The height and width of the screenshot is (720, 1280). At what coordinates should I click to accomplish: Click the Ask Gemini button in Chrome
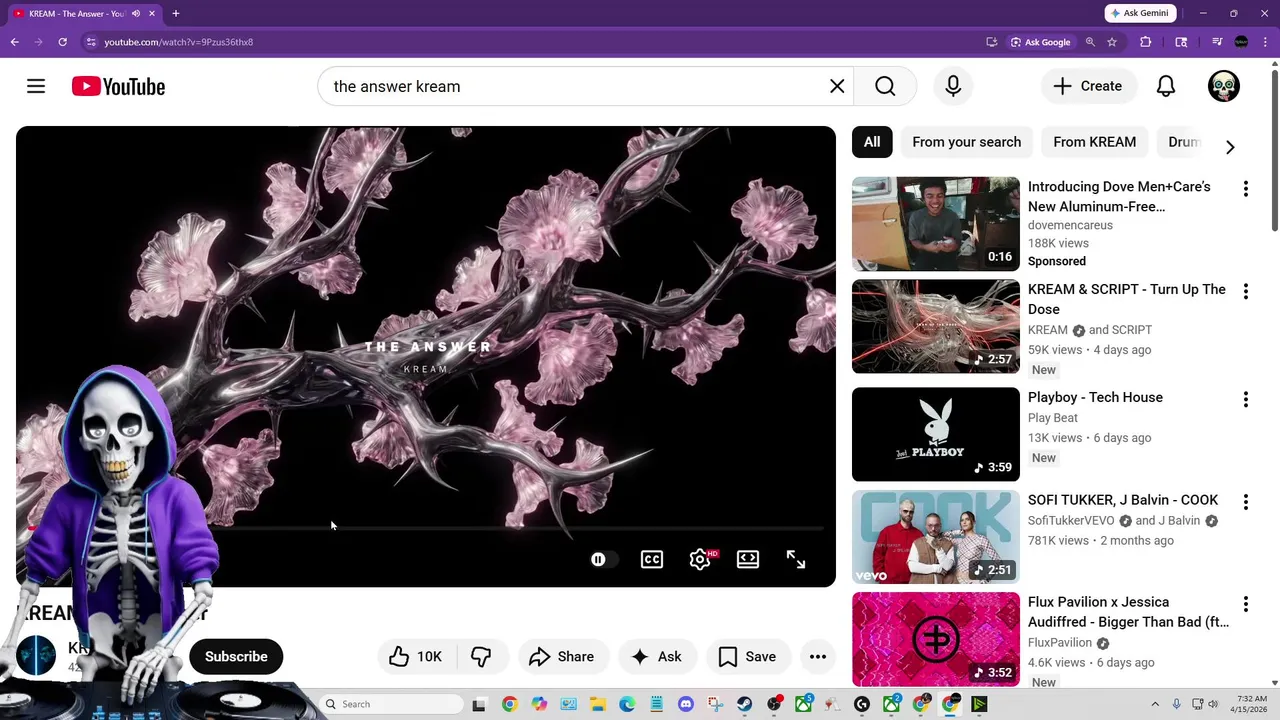[1140, 13]
